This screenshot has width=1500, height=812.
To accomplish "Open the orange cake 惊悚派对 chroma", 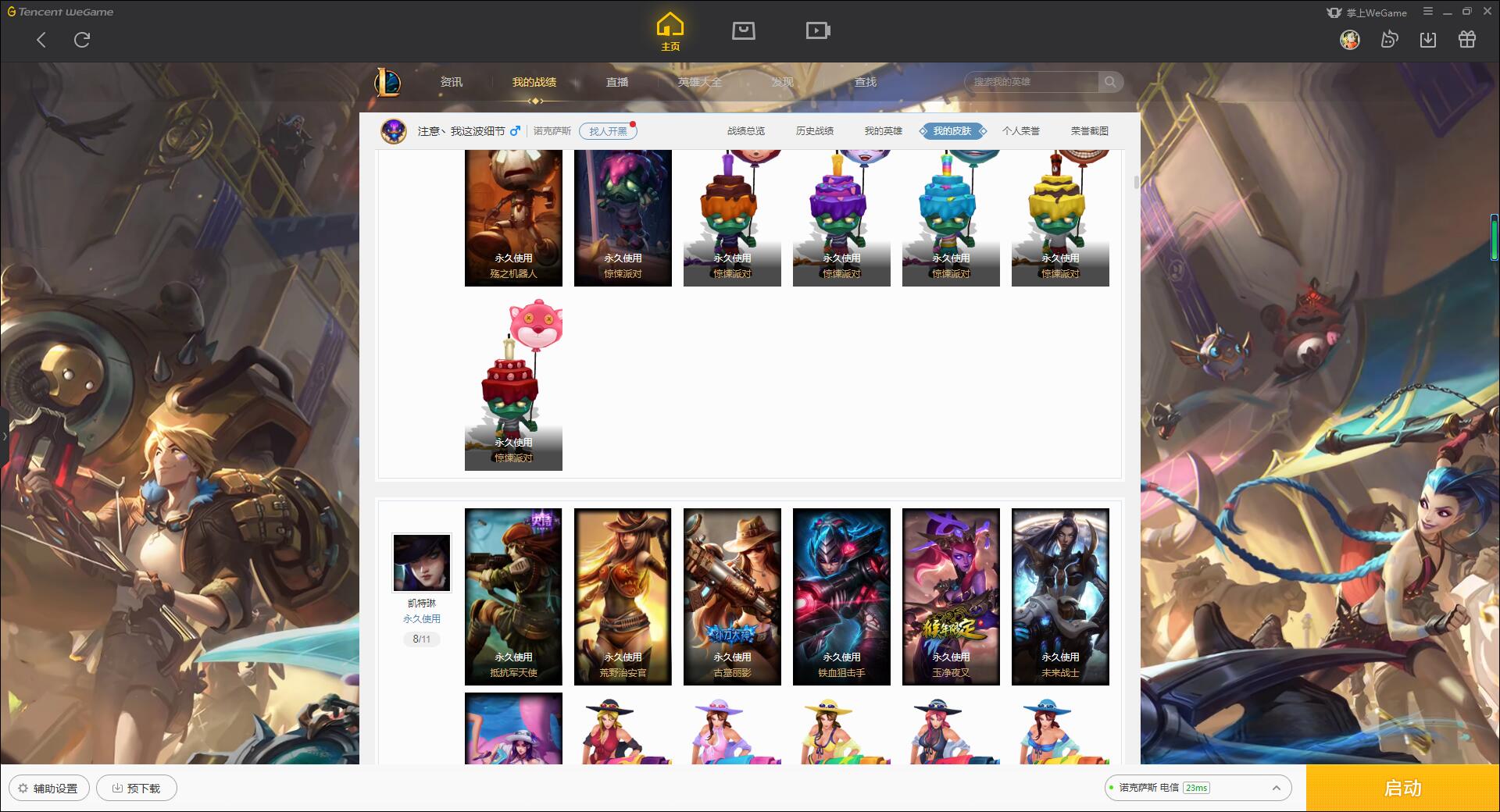I will (x=732, y=218).
